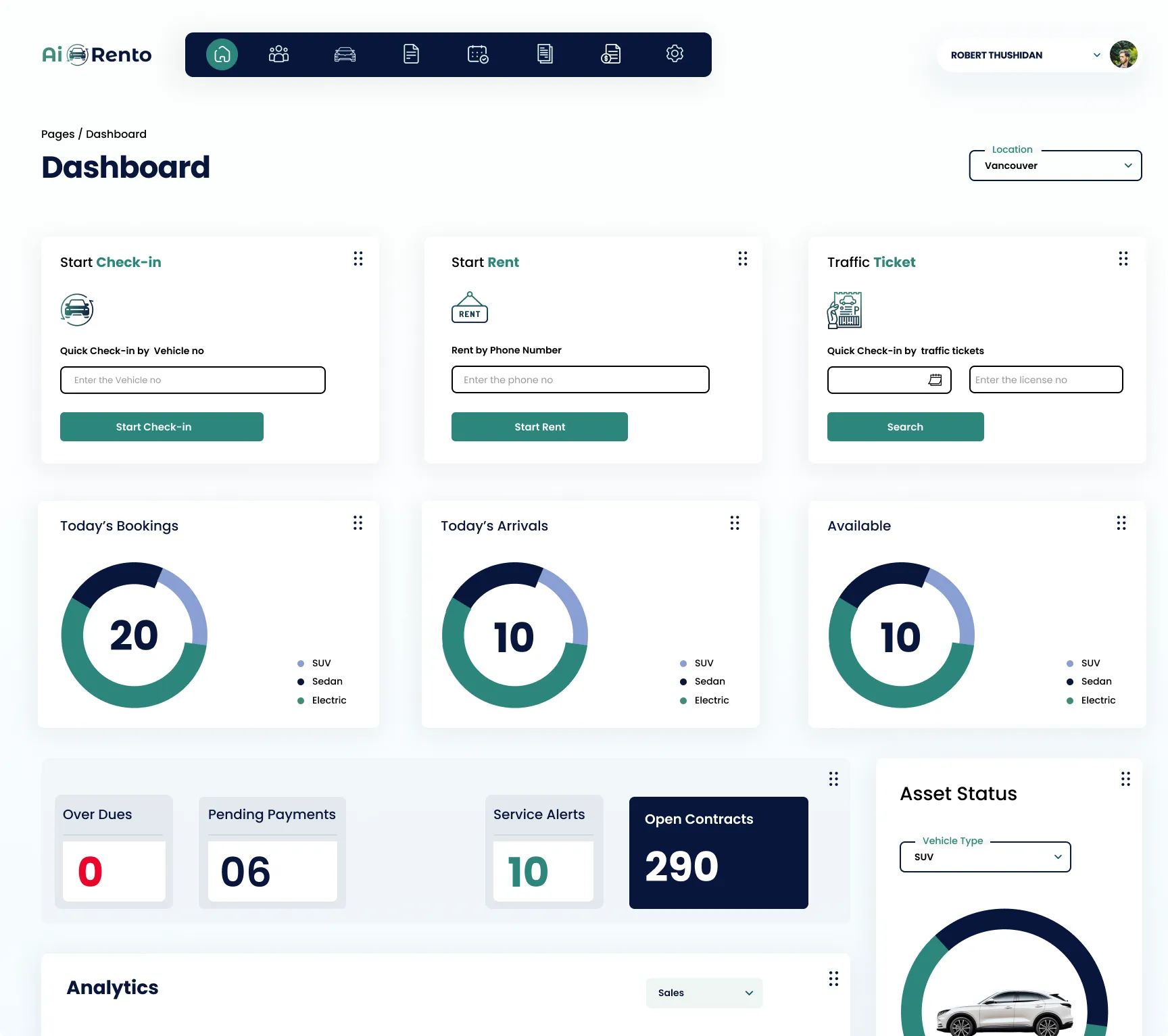The width and height of the screenshot is (1168, 1036).
Task: Open Start Rent card options menu
Action: pyautogui.click(x=743, y=259)
